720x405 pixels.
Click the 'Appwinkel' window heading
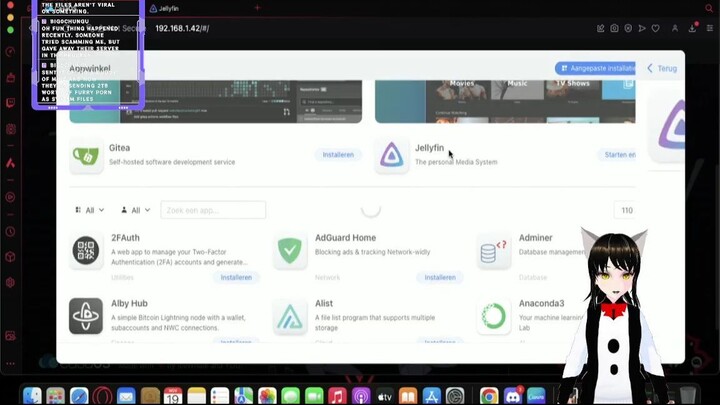pos(90,68)
